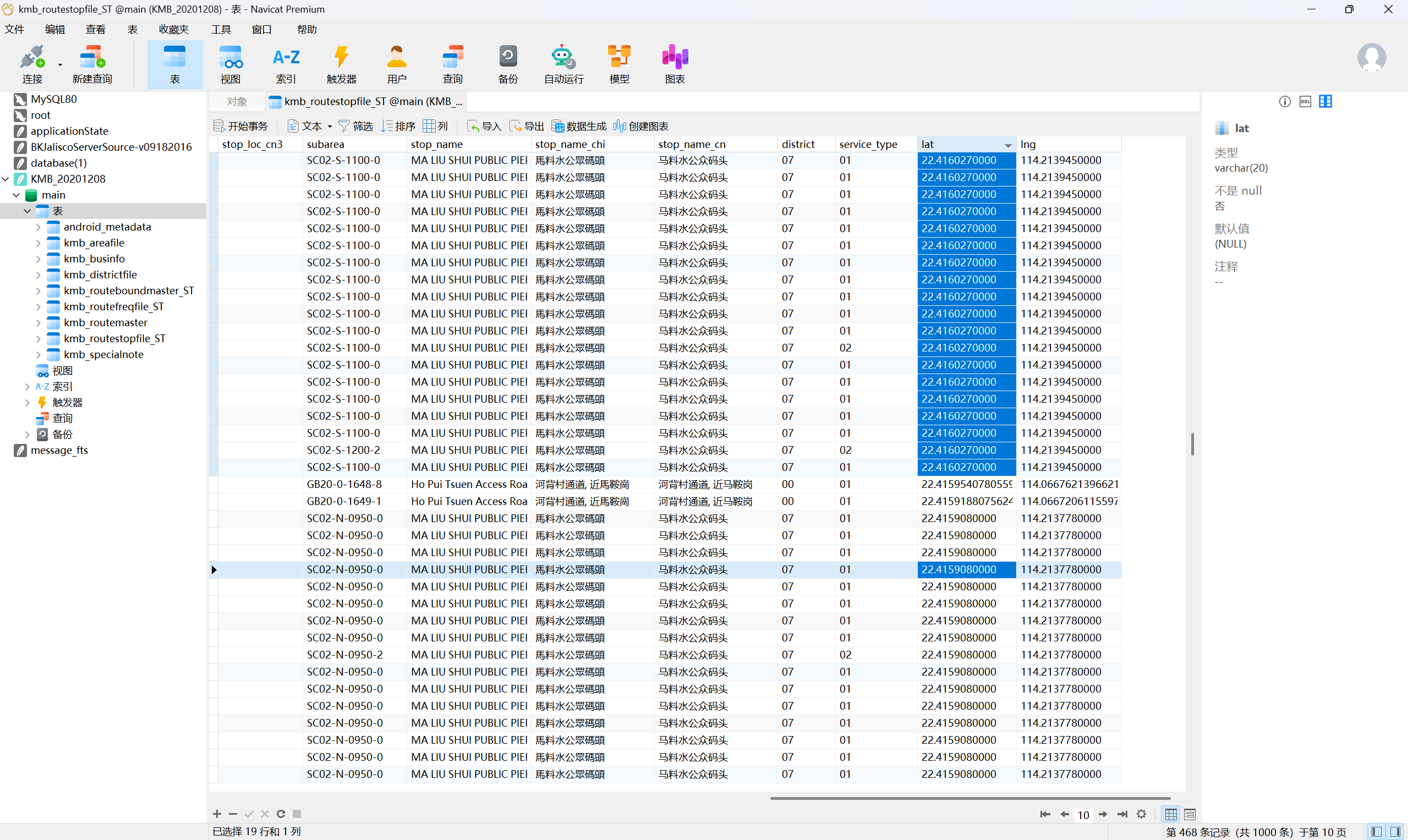The height and width of the screenshot is (840, 1408).
Task: Switch to the 对象 (Objects) tab
Action: [x=237, y=101]
